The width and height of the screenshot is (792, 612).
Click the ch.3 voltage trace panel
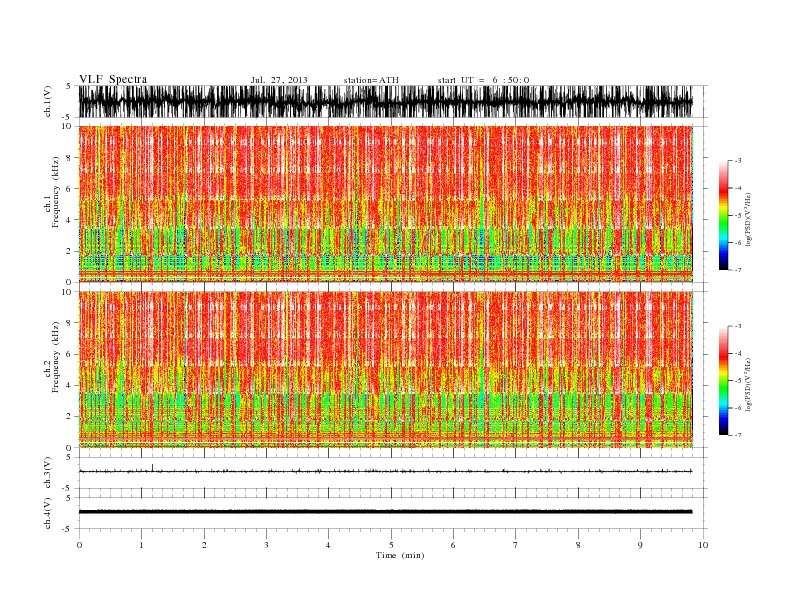(x=392, y=473)
